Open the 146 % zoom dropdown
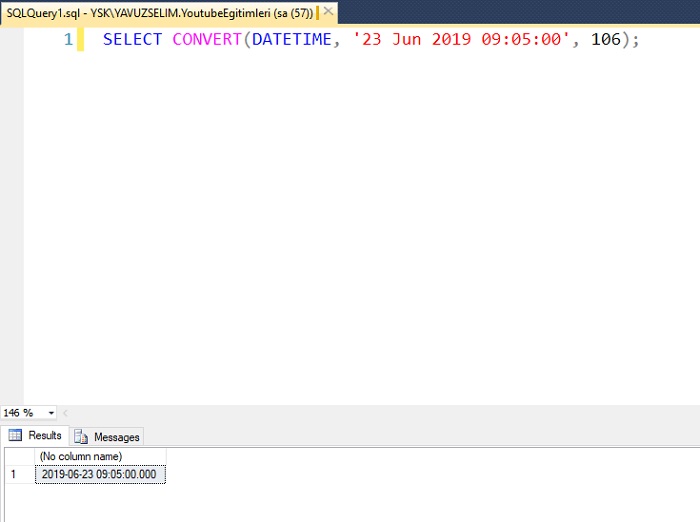The height and width of the screenshot is (522, 700). [51, 413]
